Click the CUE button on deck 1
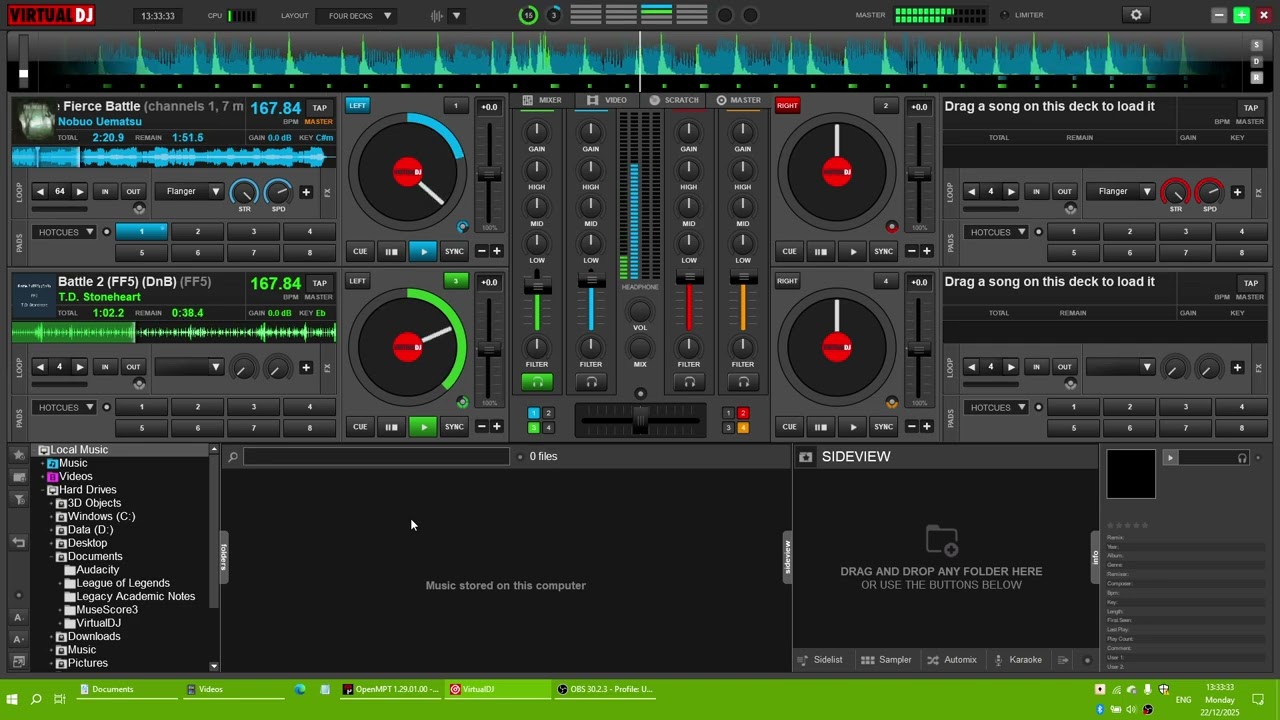Image resolution: width=1280 pixels, height=720 pixels. click(x=360, y=252)
